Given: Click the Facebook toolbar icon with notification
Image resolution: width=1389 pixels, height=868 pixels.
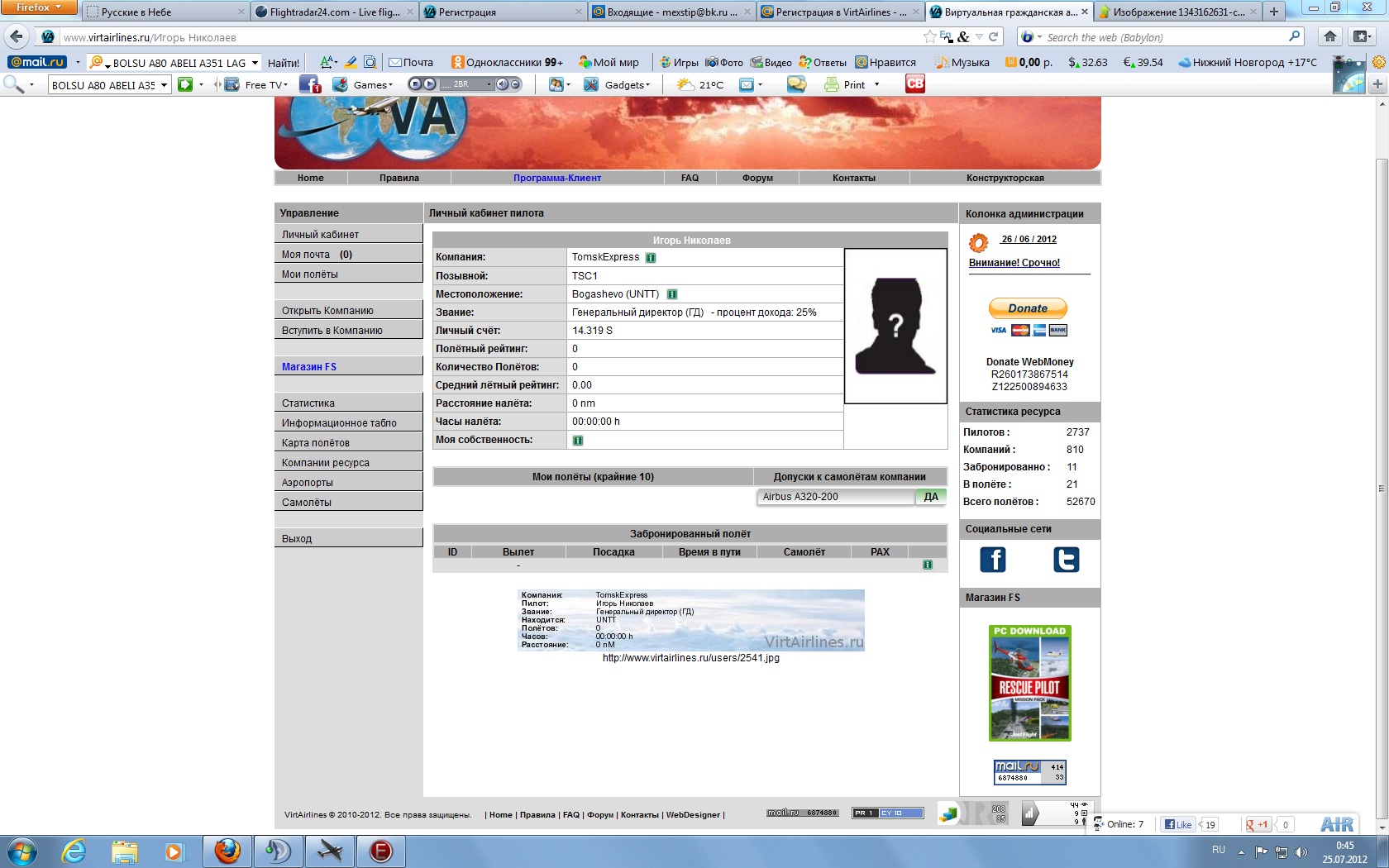Looking at the screenshot, I should point(310,84).
